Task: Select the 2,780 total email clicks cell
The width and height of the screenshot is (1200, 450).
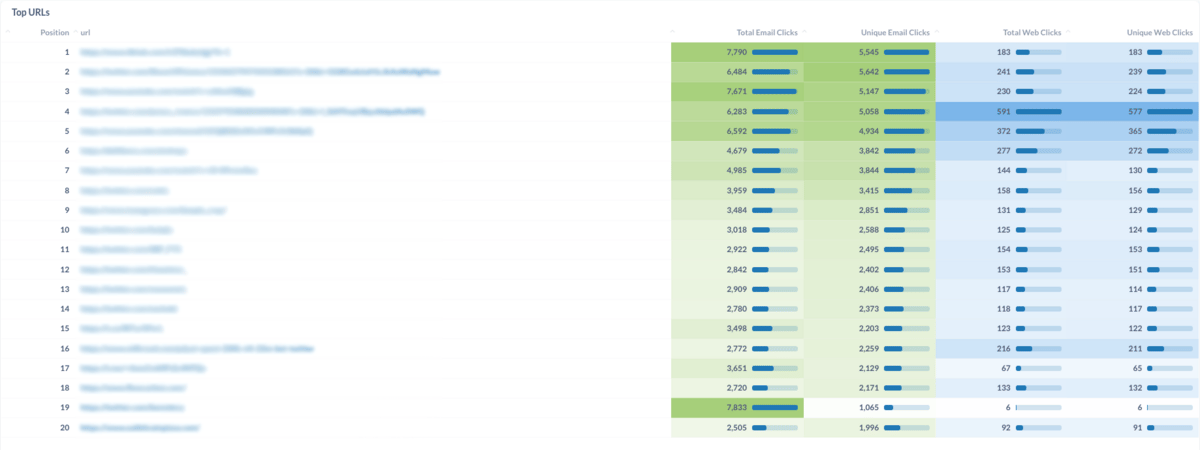Action: click(x=735, y=309)
